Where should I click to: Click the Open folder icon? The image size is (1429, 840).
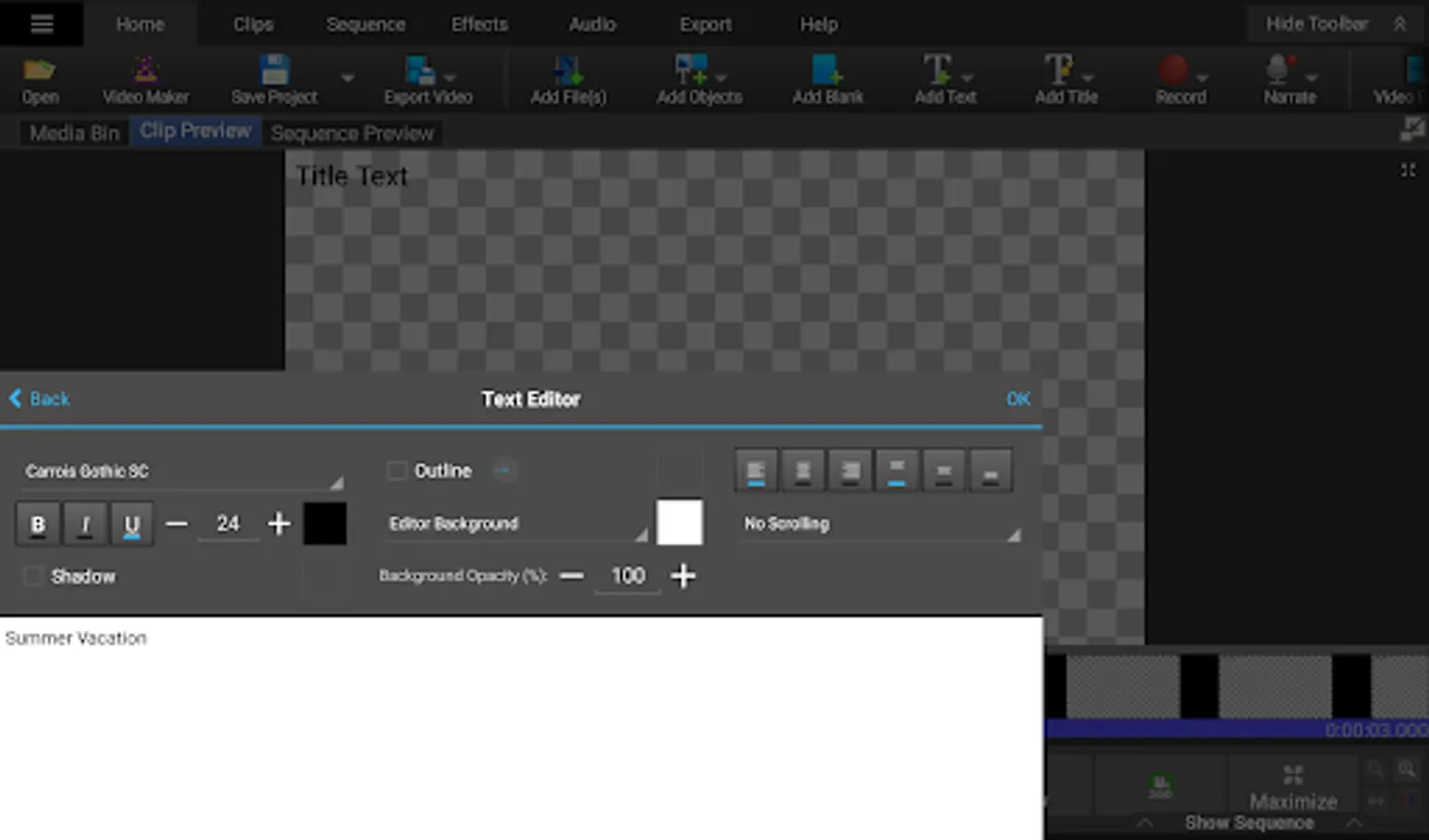coord(39,70)
